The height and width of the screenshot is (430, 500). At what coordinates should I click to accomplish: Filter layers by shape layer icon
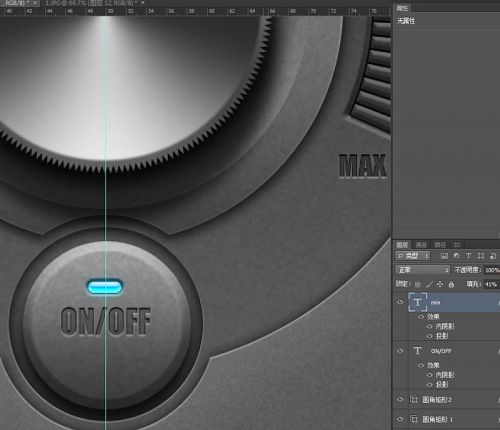coord(481,256)
